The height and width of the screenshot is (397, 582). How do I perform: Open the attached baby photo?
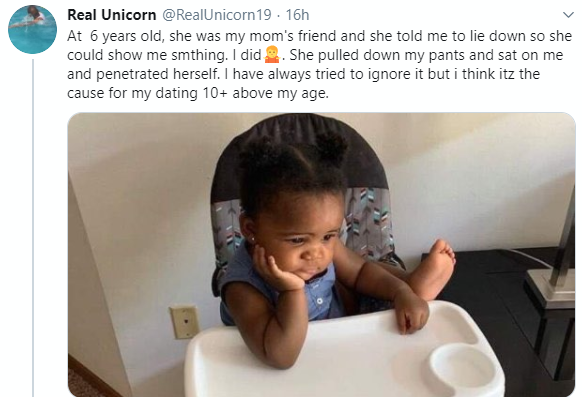coord(321,255)
